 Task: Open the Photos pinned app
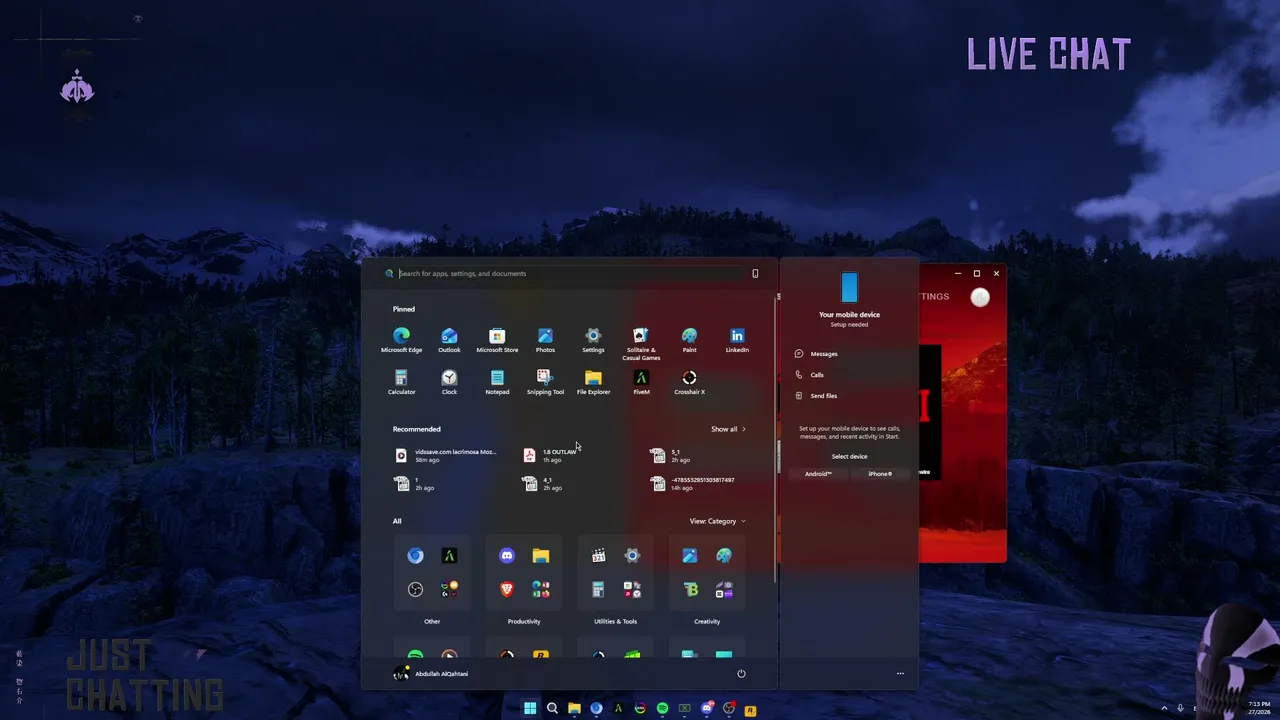pos(545,340)
